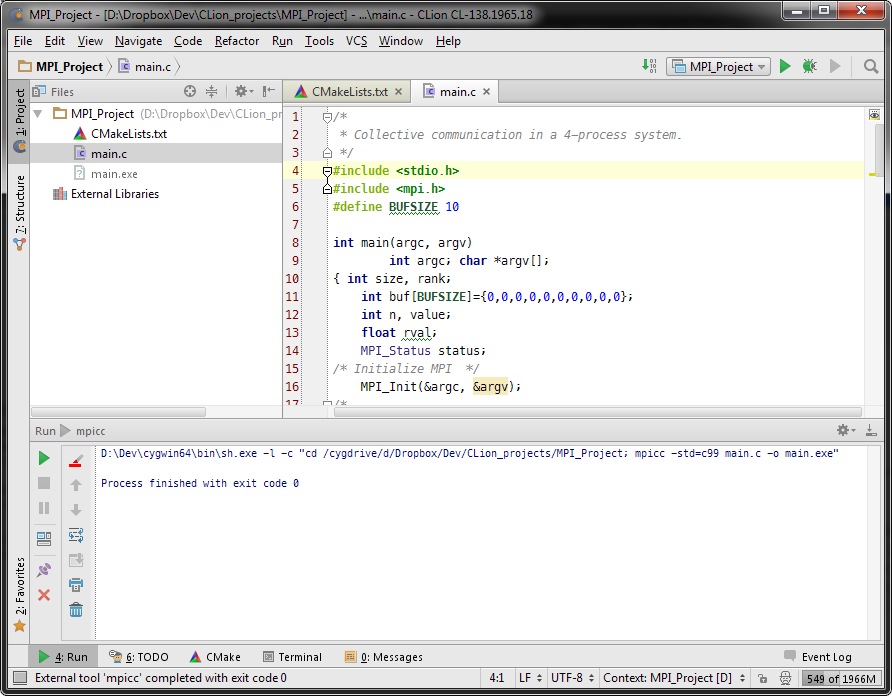
Task: Click the editor horizontal scrollbar
Action: pyautogui.click(x=598, y=411)
